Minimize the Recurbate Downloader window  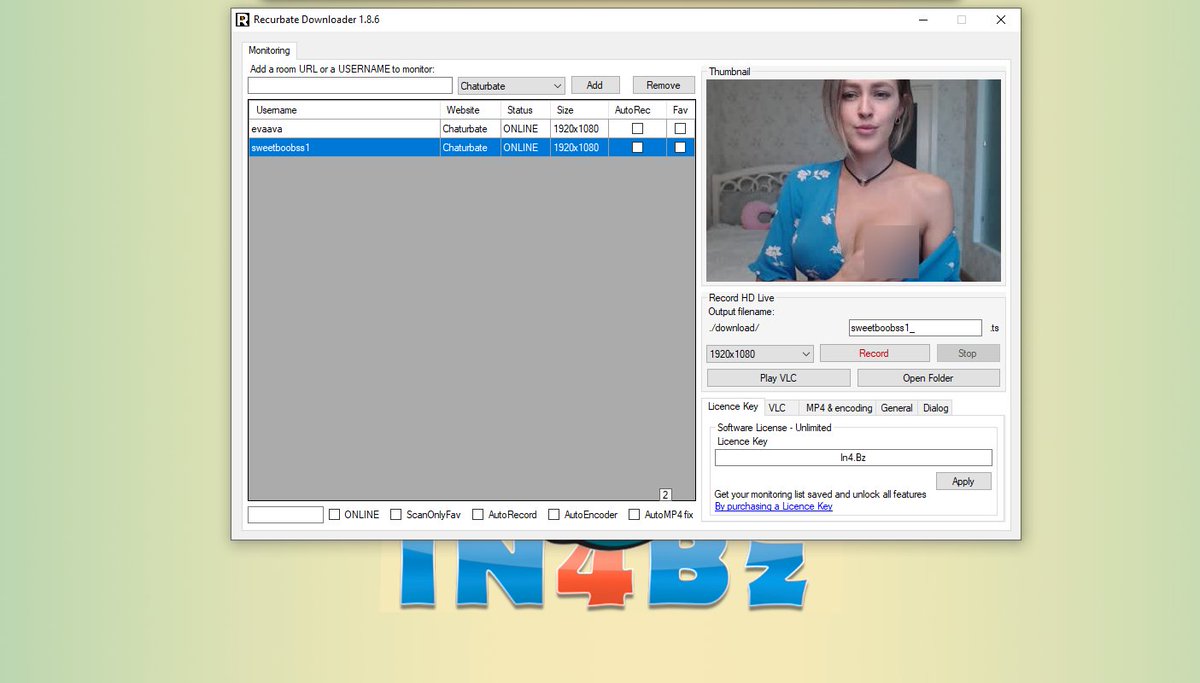[x=921, y=19]
